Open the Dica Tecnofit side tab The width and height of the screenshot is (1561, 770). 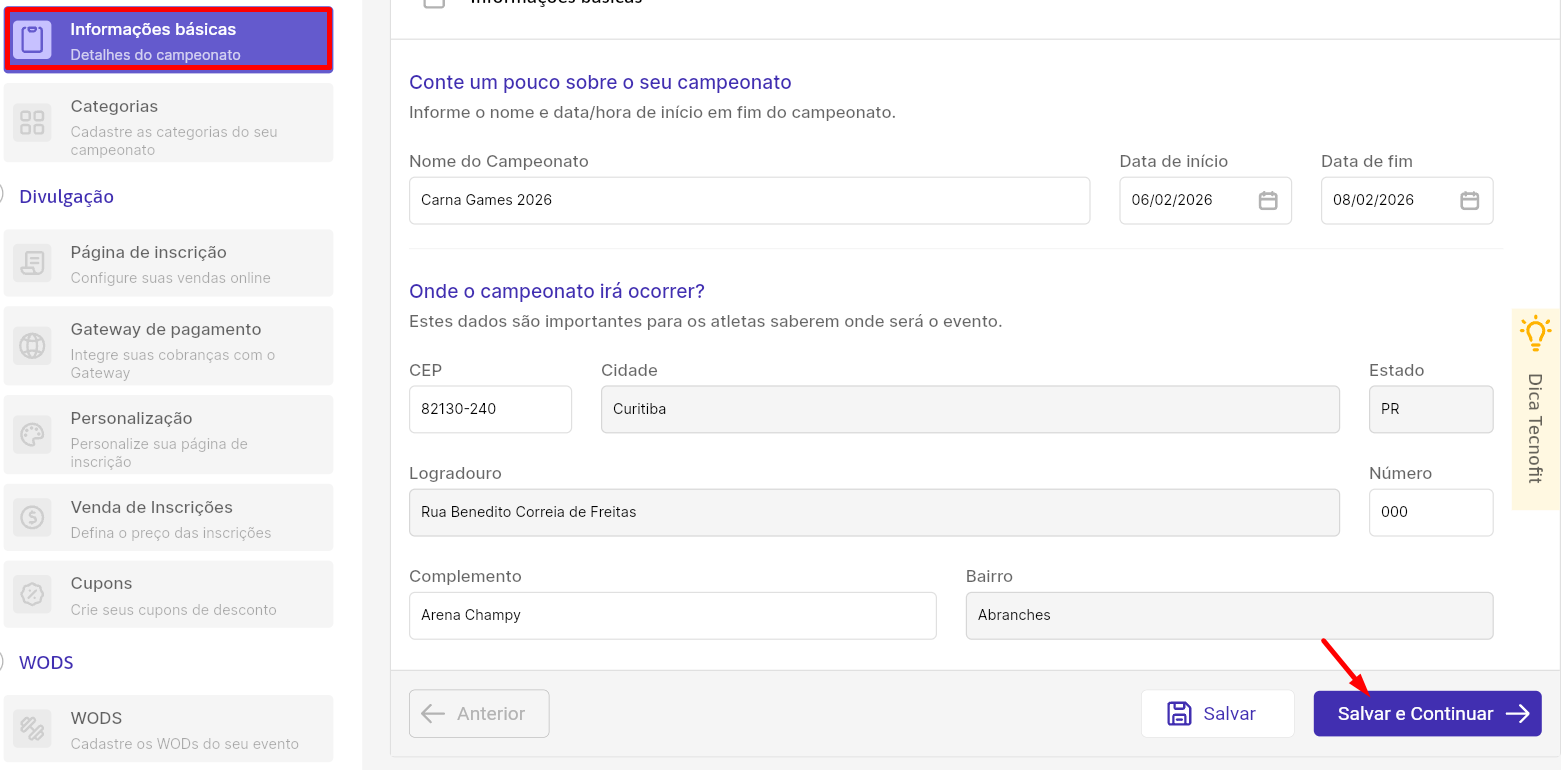(x=1535, y=410)
